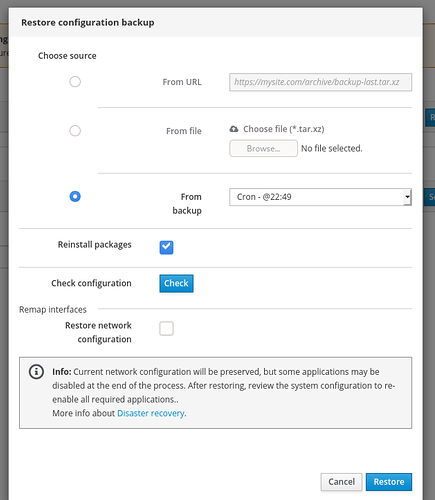Screen dimensions: 435x500
Task: Select the From backup radio button
Action: point(75,196)
